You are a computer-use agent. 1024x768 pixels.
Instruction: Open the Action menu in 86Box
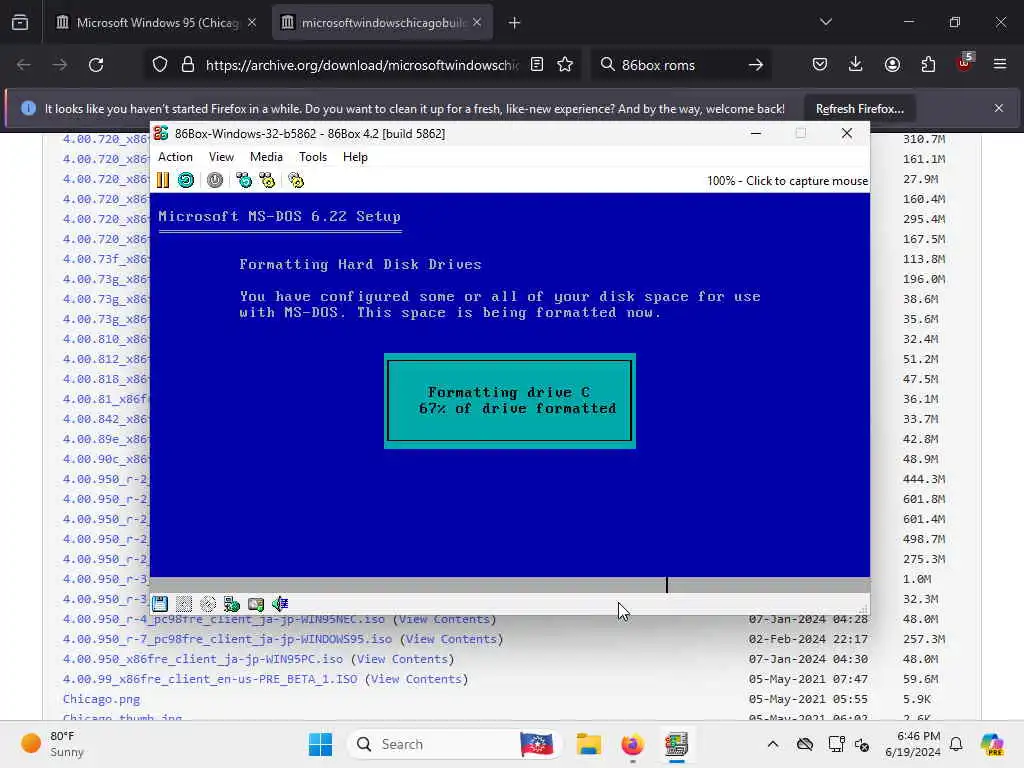tap(176, 157)
